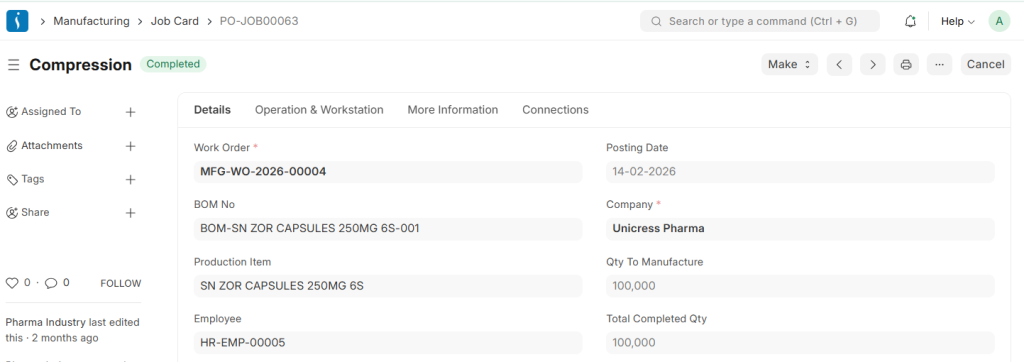Click Posting Date field 14-02-2026
Image resolution: width=1024 pixels, height=362 pixels.
800,172
